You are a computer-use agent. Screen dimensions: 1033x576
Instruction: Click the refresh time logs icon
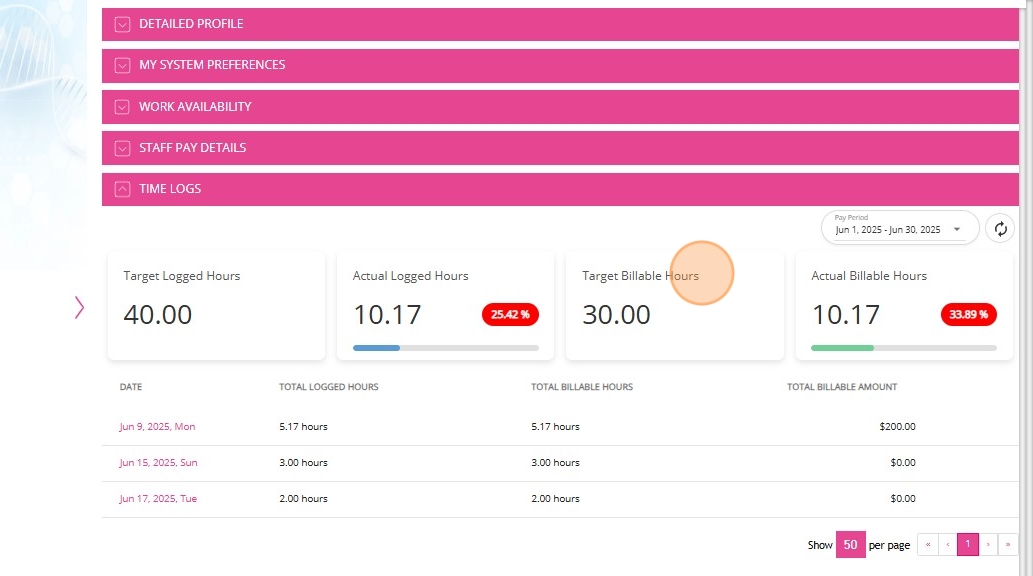point(1000,229)
